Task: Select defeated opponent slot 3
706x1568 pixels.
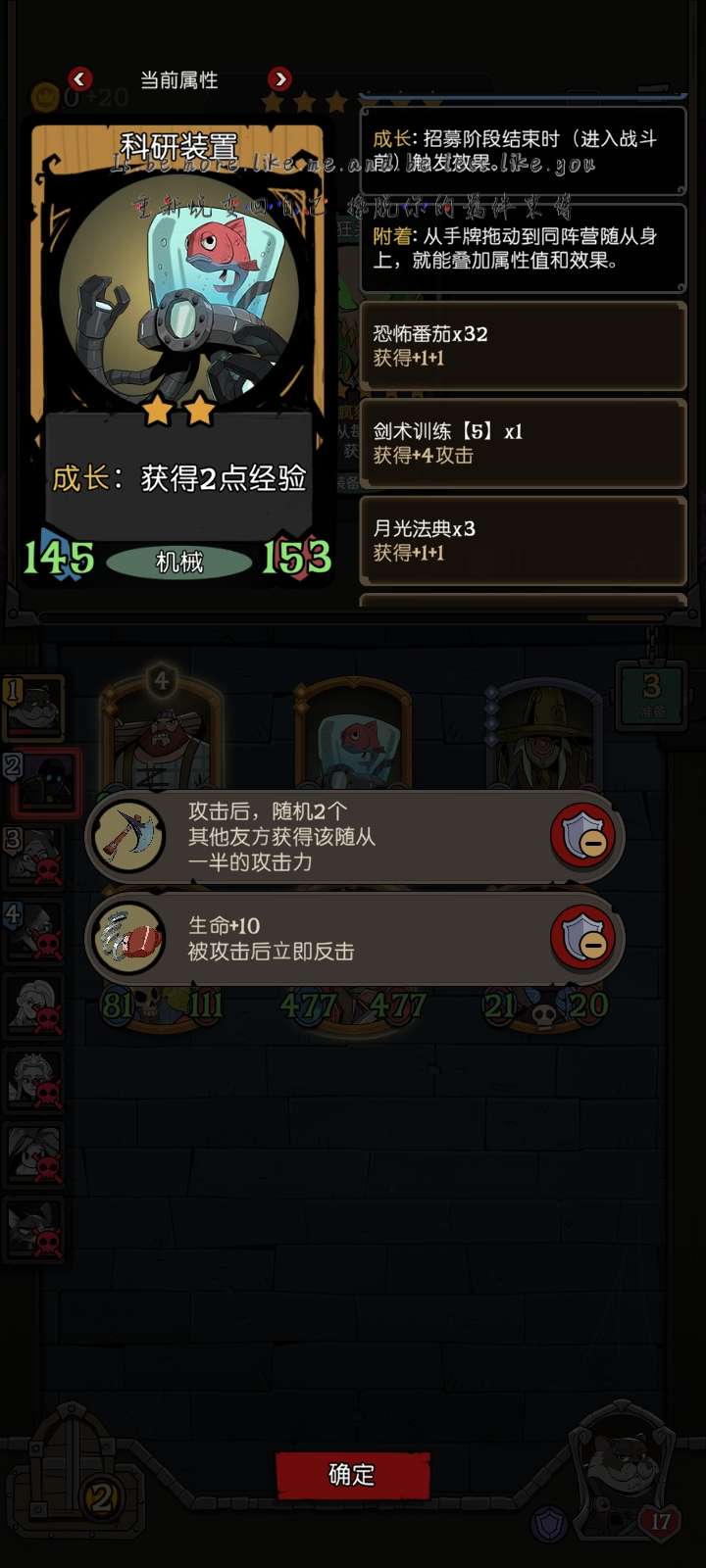Action: [34, 857]
